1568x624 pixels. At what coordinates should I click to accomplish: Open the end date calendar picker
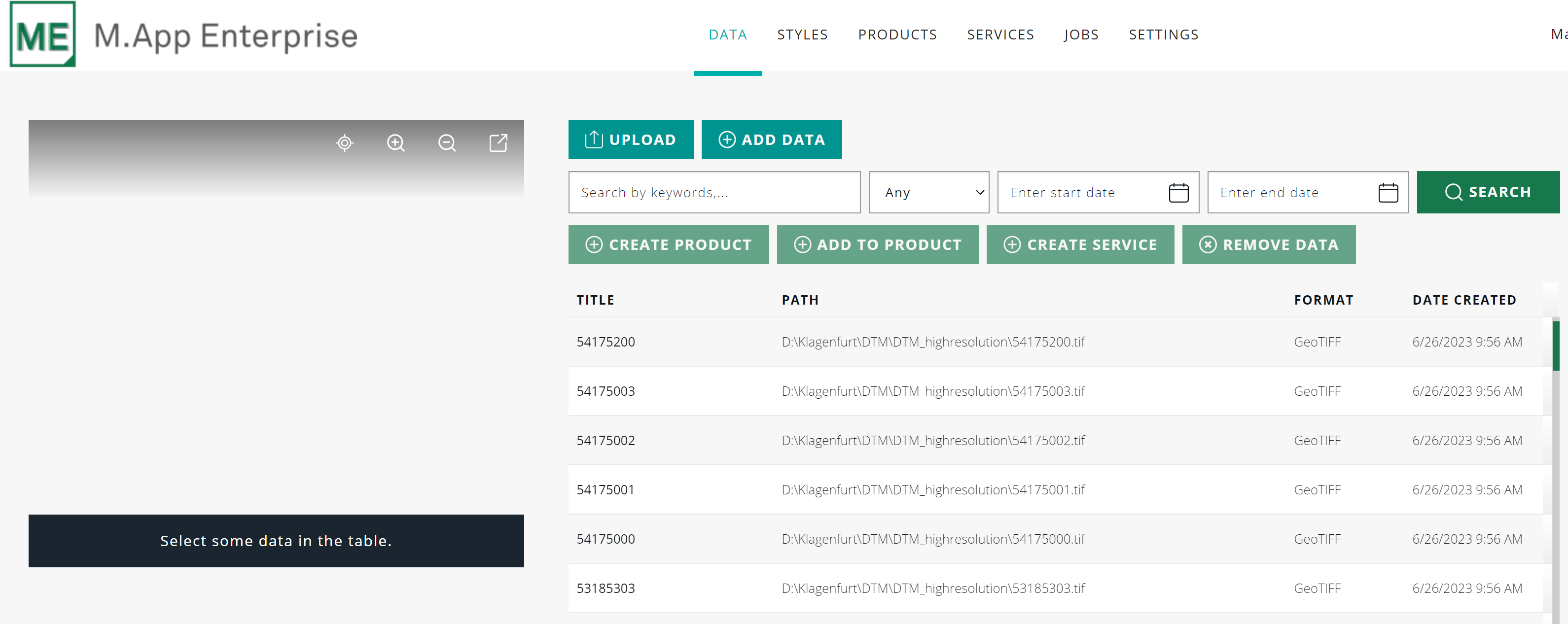point(1388,193)
